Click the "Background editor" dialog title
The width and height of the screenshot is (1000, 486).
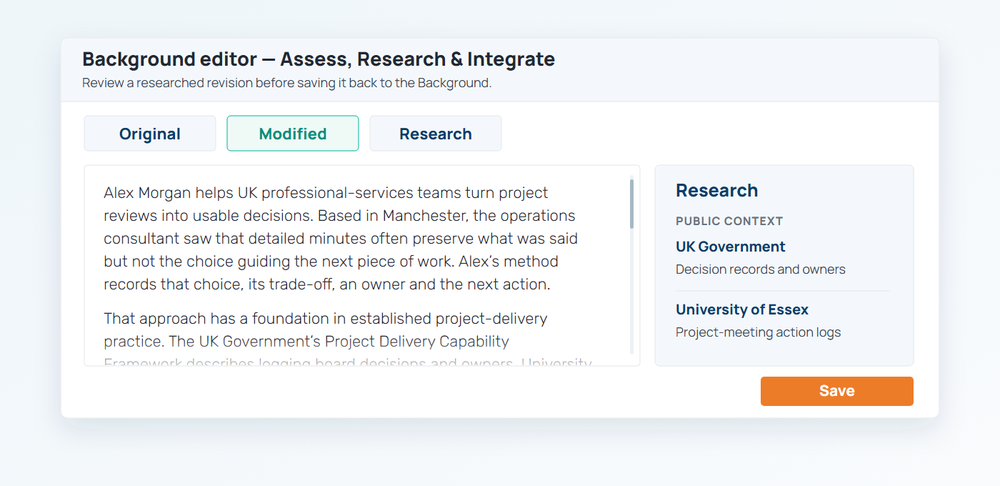pos(318,59)
